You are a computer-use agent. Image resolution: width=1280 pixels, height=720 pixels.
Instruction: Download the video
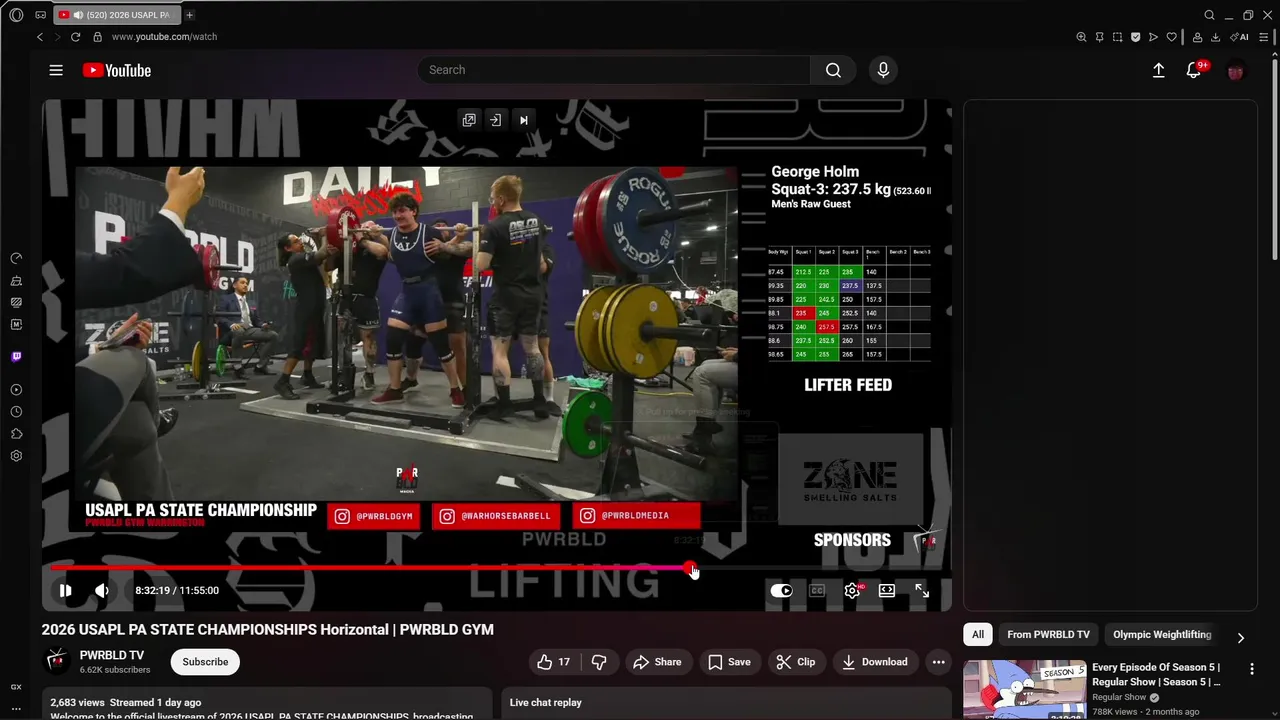click(x=875, y=662)
